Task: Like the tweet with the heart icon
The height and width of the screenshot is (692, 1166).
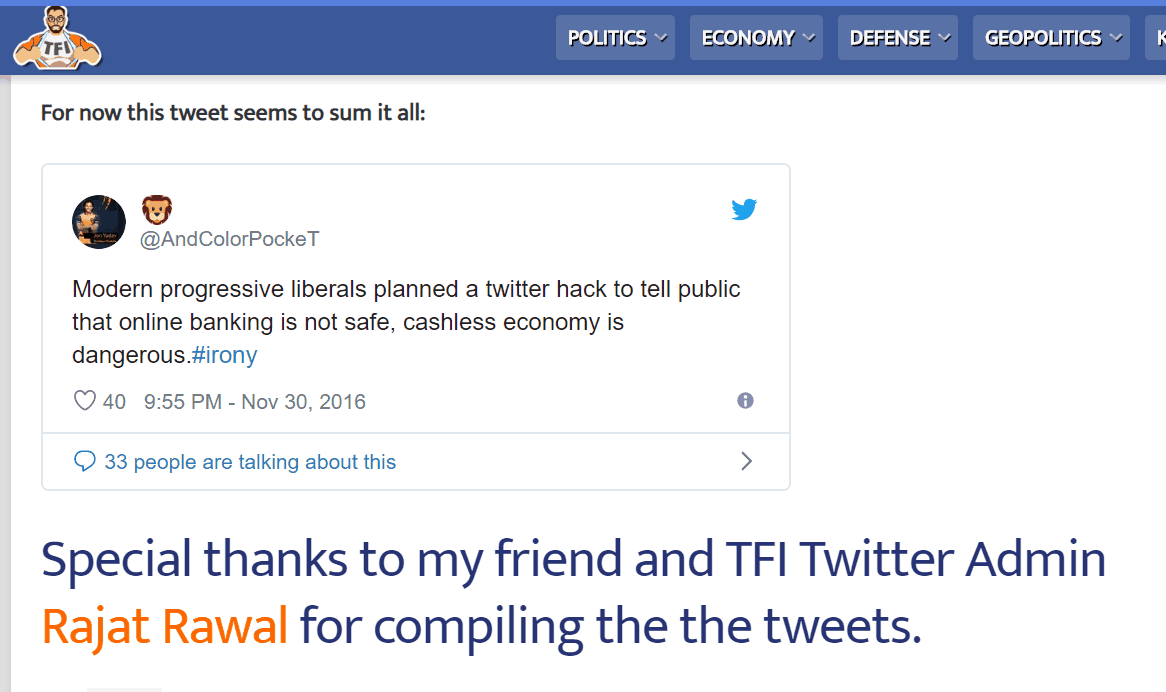Action: [85, 401]
